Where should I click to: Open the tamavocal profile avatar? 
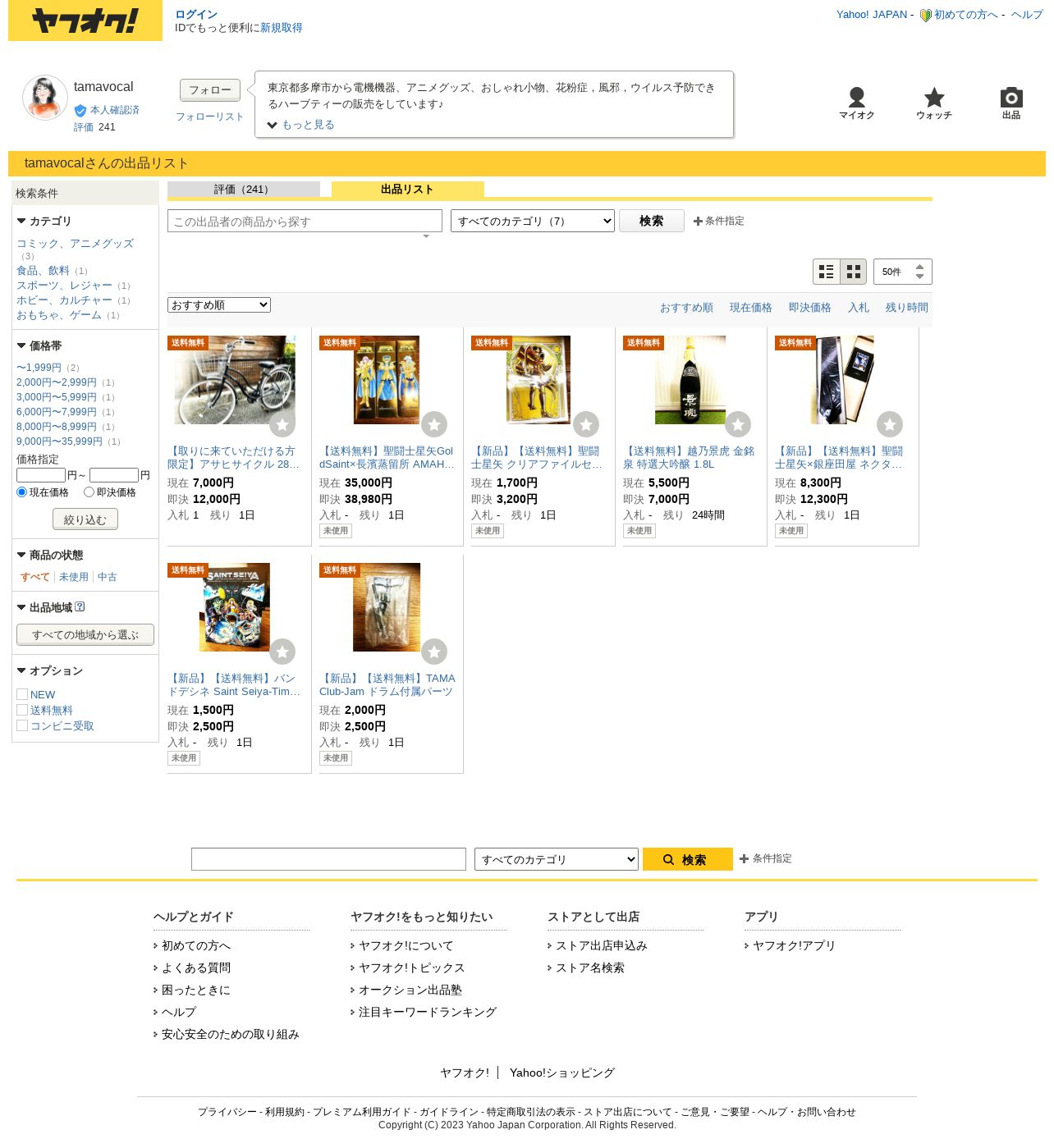click(x=45, y=98)
